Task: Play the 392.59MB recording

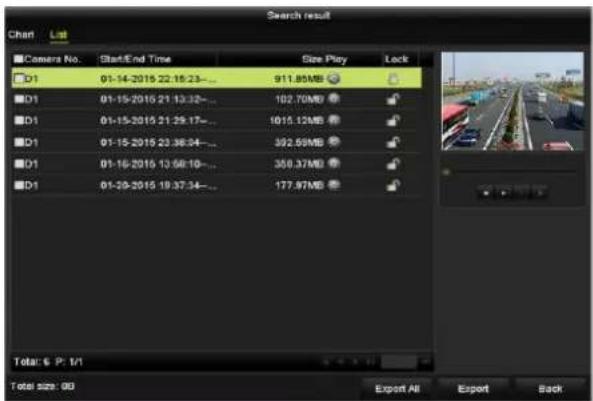Action: (334, 142)
